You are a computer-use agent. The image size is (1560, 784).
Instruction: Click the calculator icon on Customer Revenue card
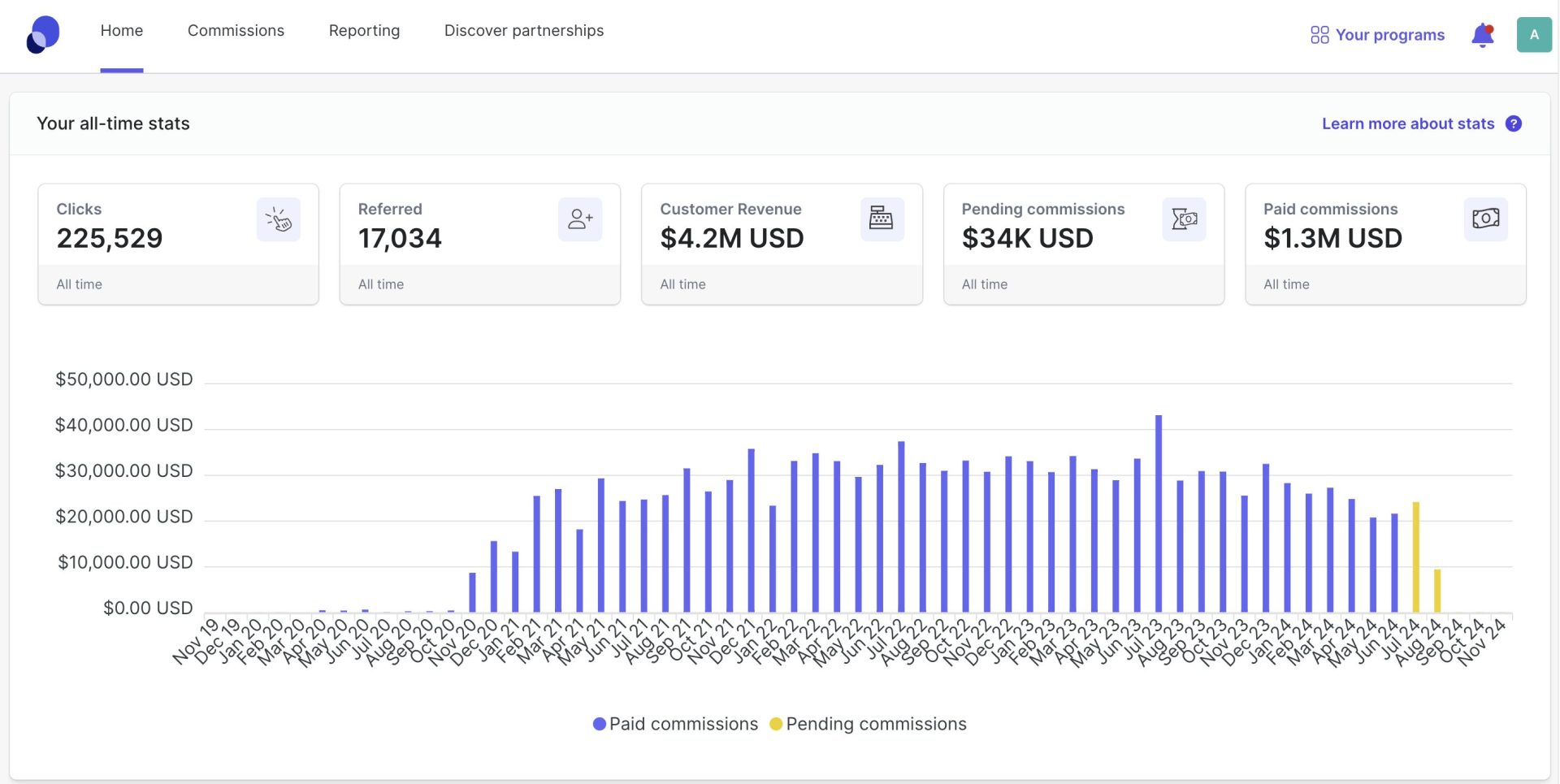click(x=882, y=219)
